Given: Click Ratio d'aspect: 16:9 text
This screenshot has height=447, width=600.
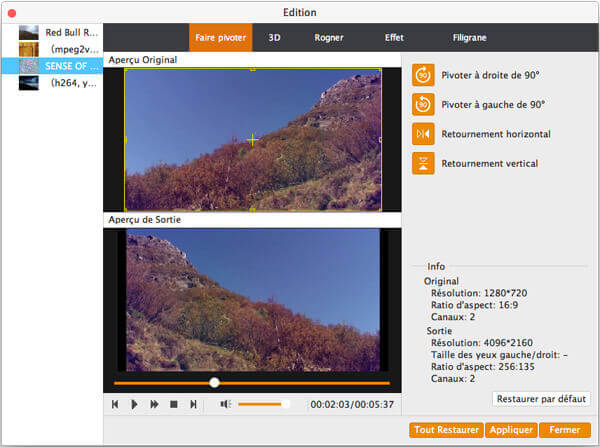Looking at the screenshot, I should pos(474,305).
